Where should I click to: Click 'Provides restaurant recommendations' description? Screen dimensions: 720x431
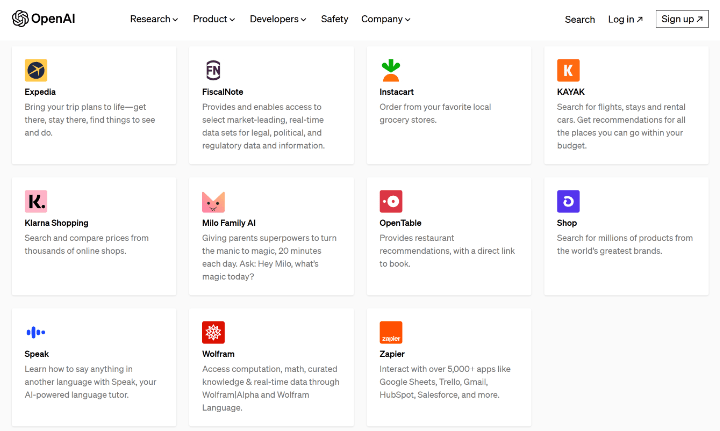[x=447, y=251]
